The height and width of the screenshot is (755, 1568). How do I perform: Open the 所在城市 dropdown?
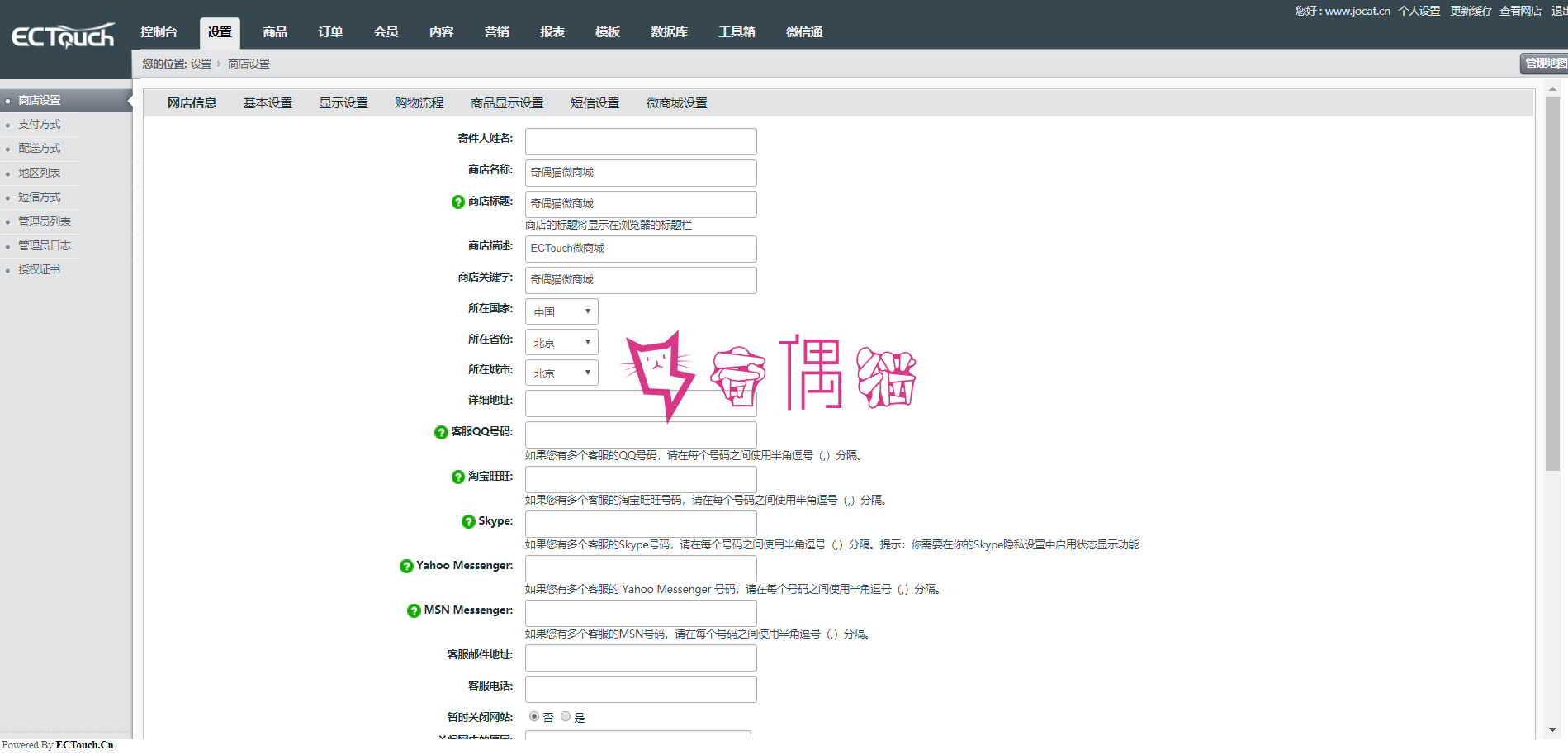(561, 373)
